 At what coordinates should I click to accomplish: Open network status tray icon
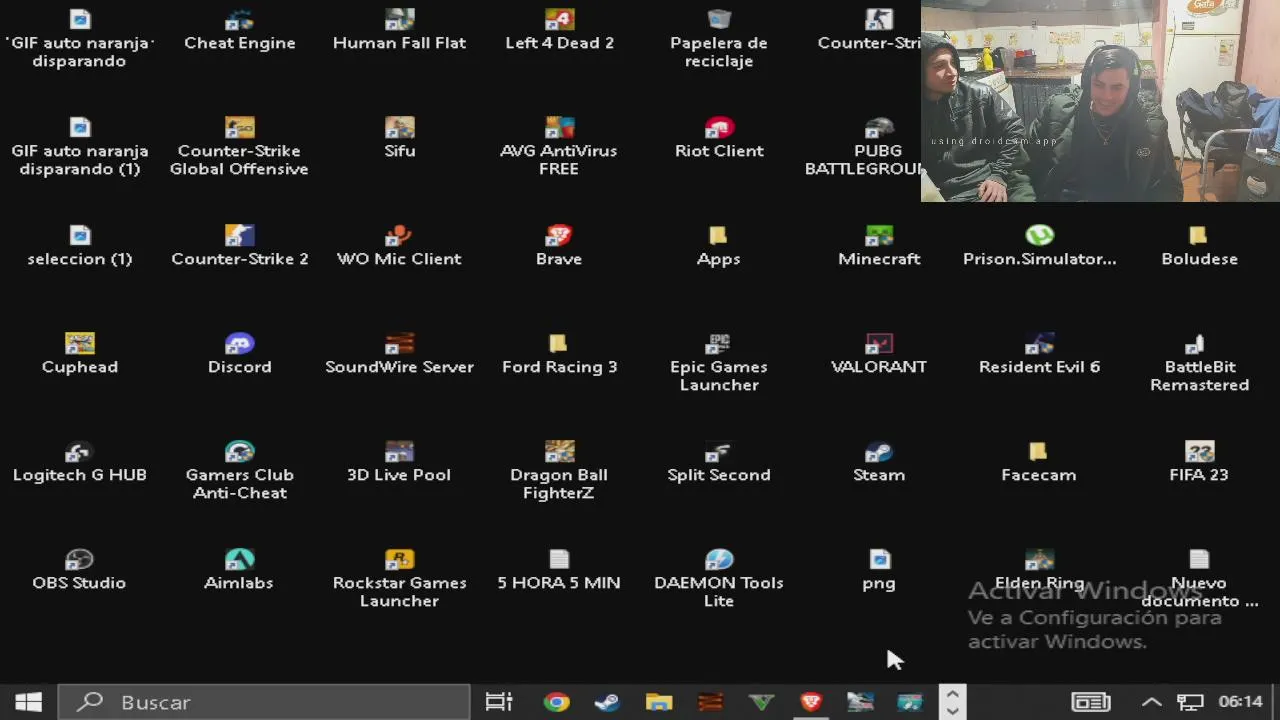coord(1190,702)
